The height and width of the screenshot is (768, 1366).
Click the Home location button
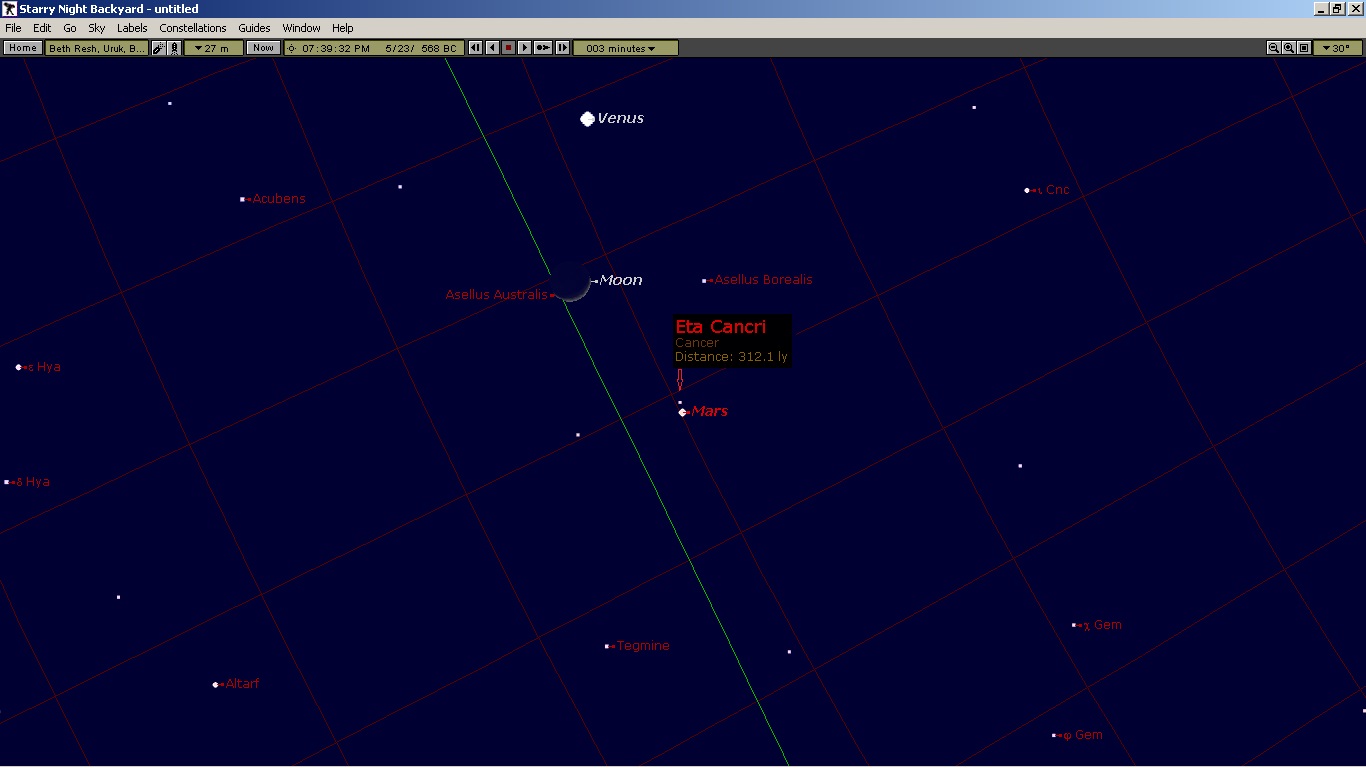pos(22,47)
